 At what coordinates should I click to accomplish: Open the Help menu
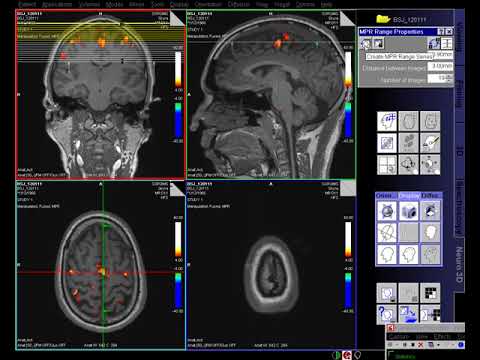(x=326, y=4)
